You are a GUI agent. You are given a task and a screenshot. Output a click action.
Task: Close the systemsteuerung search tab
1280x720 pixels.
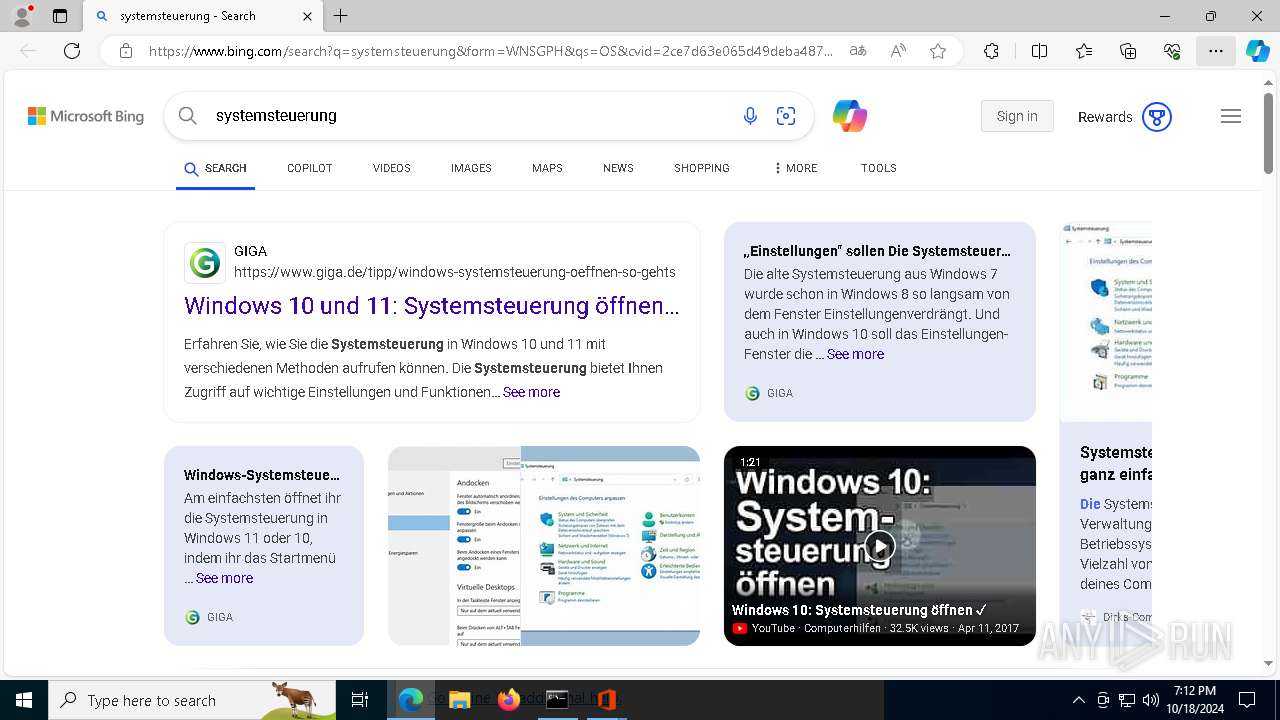[x=307, y=16]
